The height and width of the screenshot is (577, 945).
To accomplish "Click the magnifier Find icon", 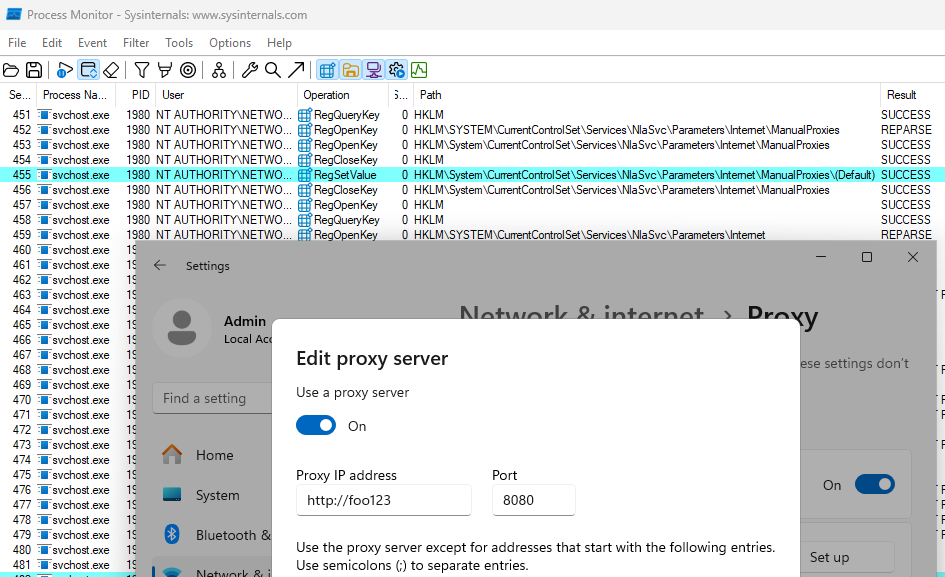I will pyautogui.click(x=272, y=70).
